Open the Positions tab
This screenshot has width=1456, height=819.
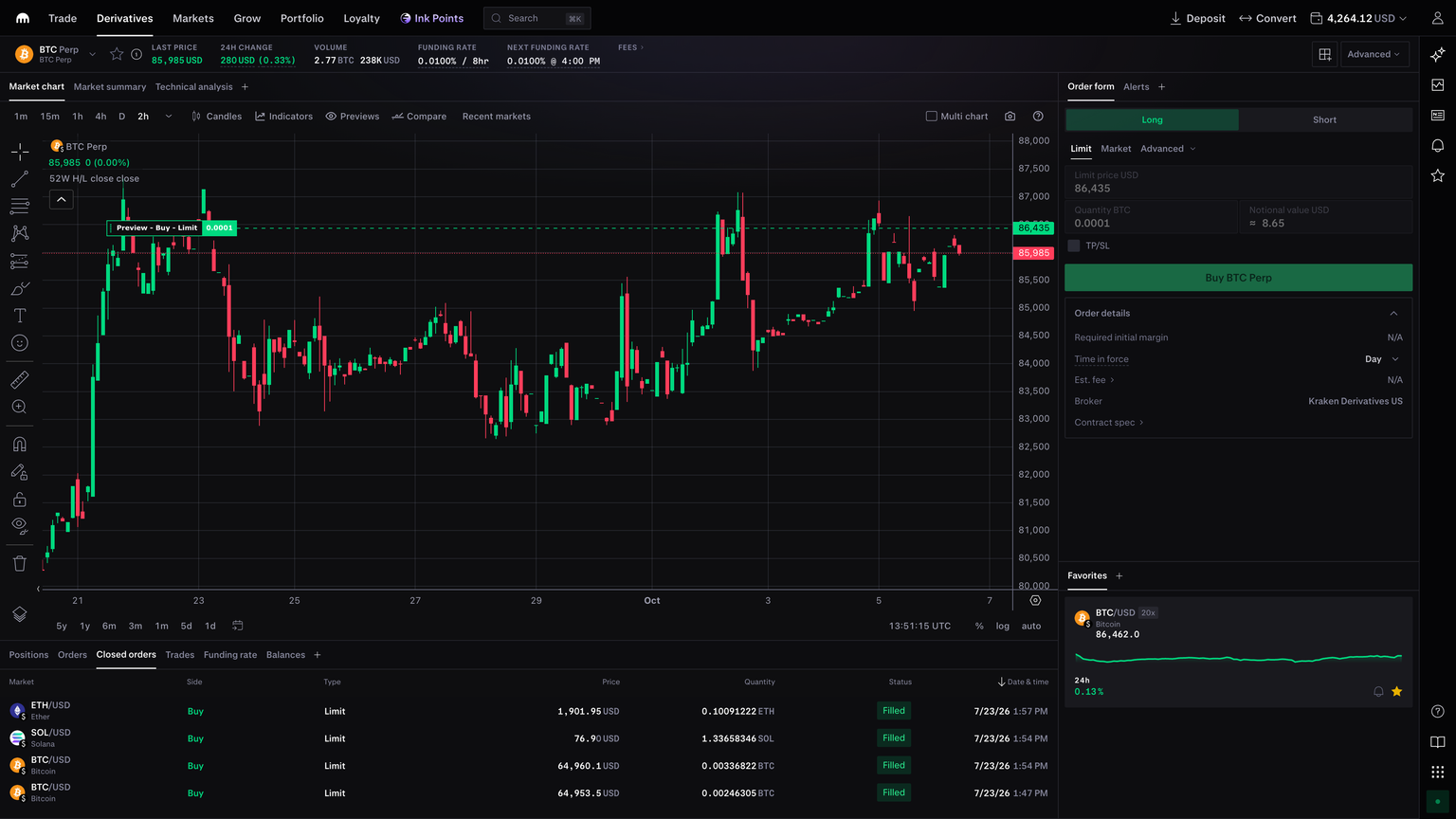tap(28, 655)
